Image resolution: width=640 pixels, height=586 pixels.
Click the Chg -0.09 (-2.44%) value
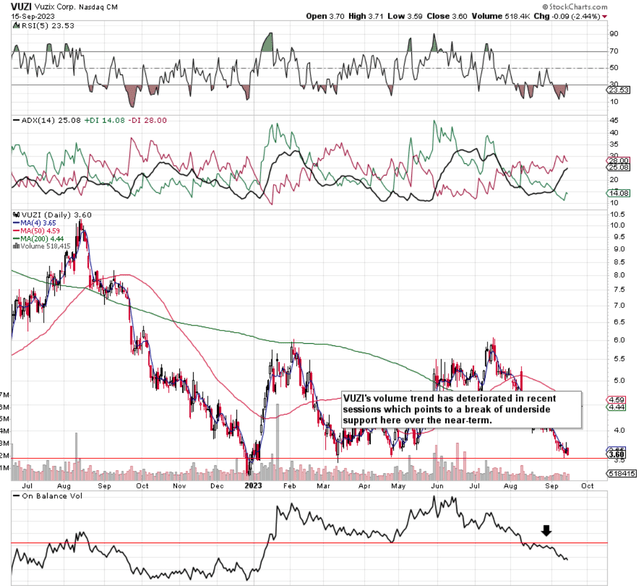click(567, 16)
